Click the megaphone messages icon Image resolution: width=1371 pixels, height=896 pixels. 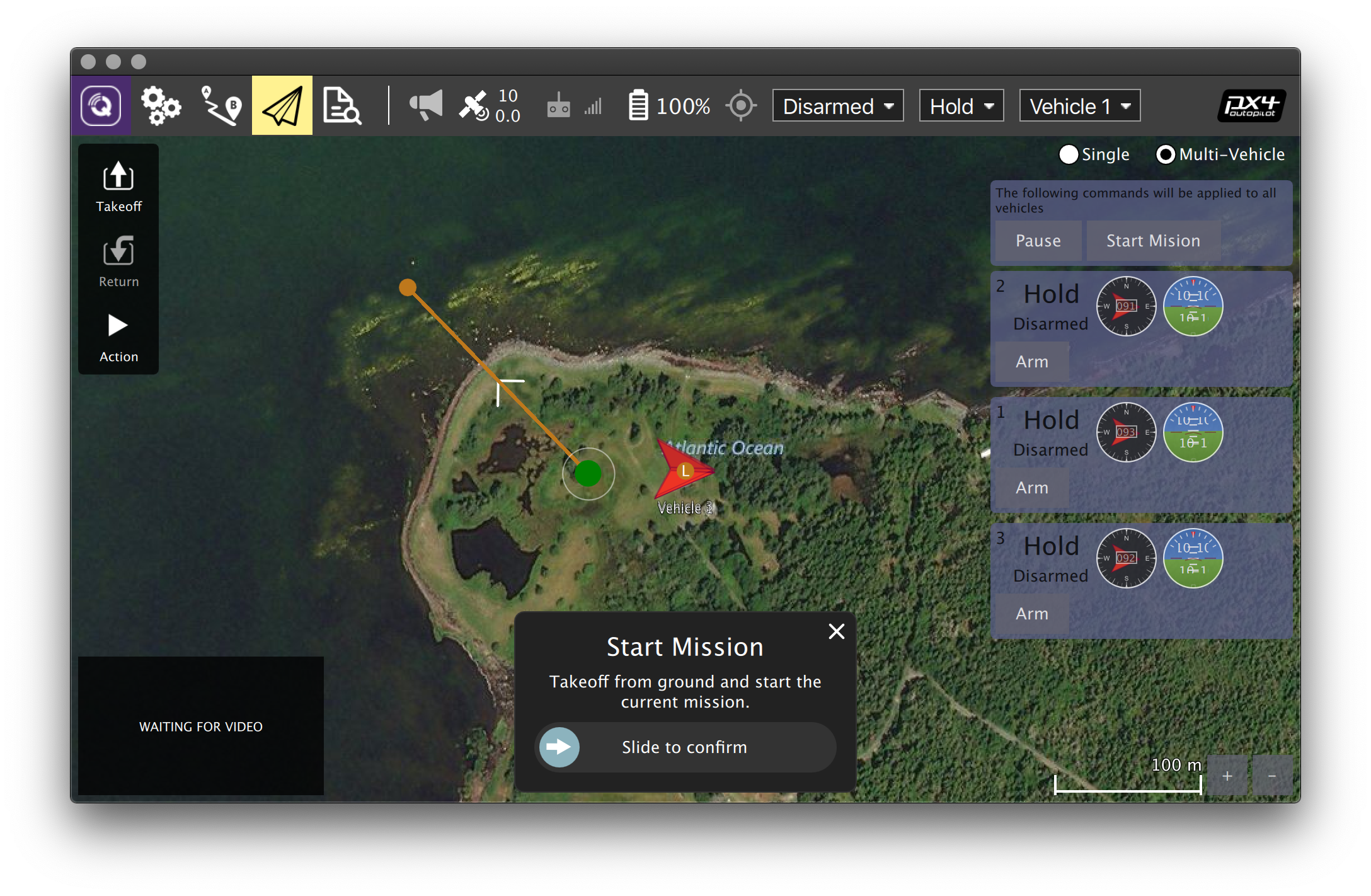pyautogui.click(x=426, y=105)
